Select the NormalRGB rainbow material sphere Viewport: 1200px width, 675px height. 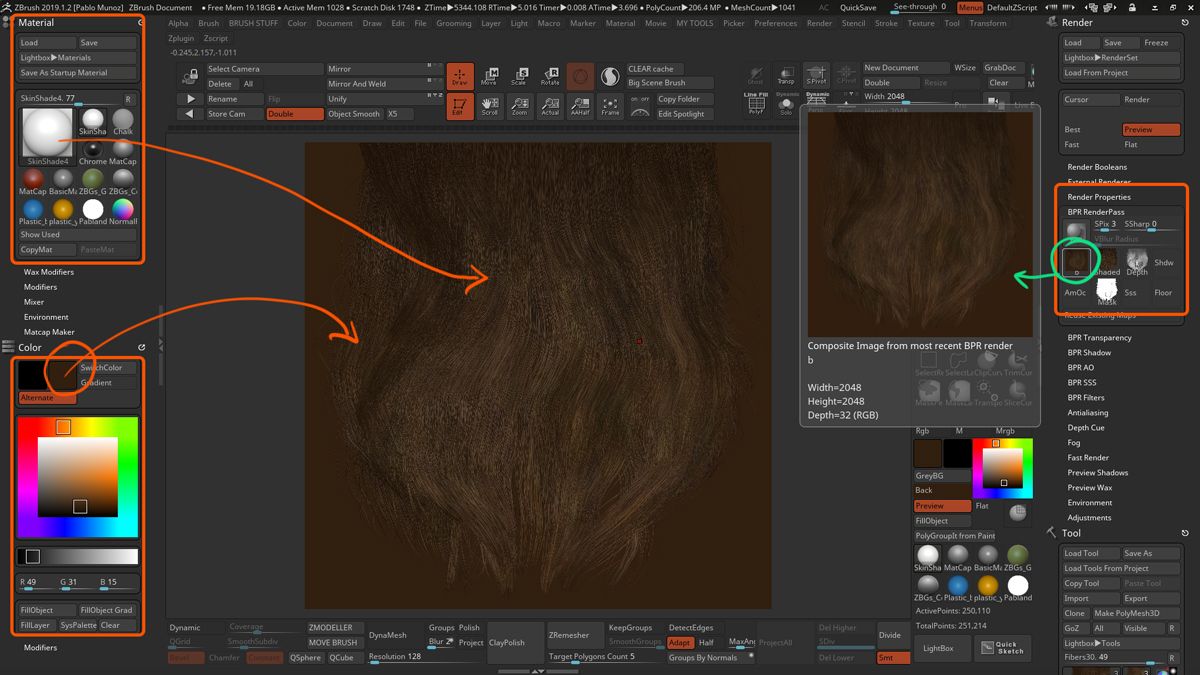123,213
